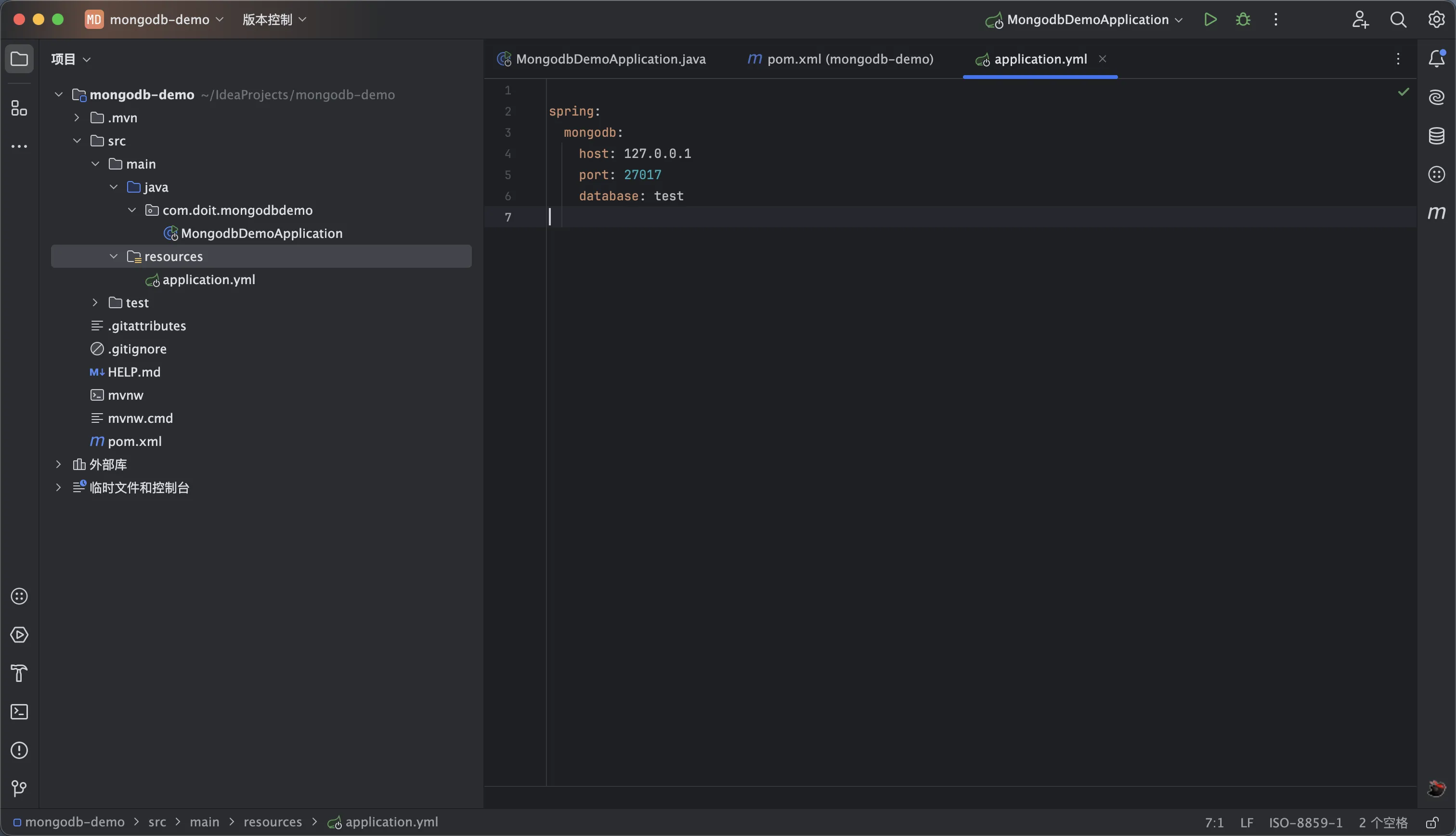Open the run configuration dropdown
The width and height of the screenshot is (1456, 836).
point(1088,20)
